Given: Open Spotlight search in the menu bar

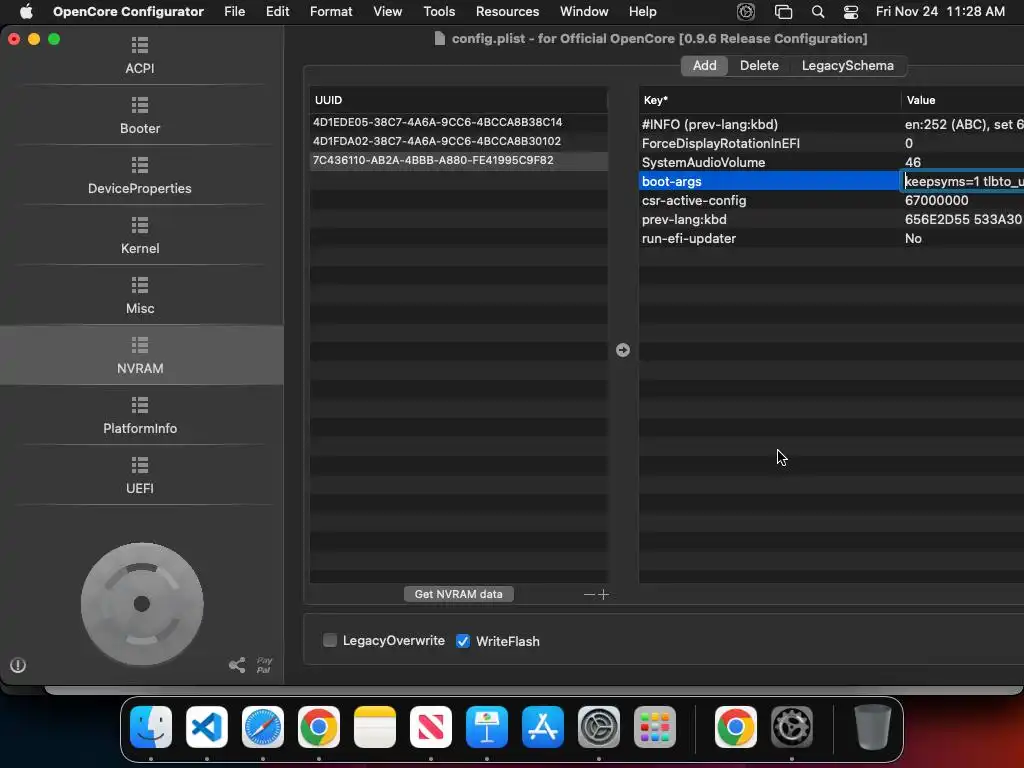Looking at the screenshot, I should 818,12.
